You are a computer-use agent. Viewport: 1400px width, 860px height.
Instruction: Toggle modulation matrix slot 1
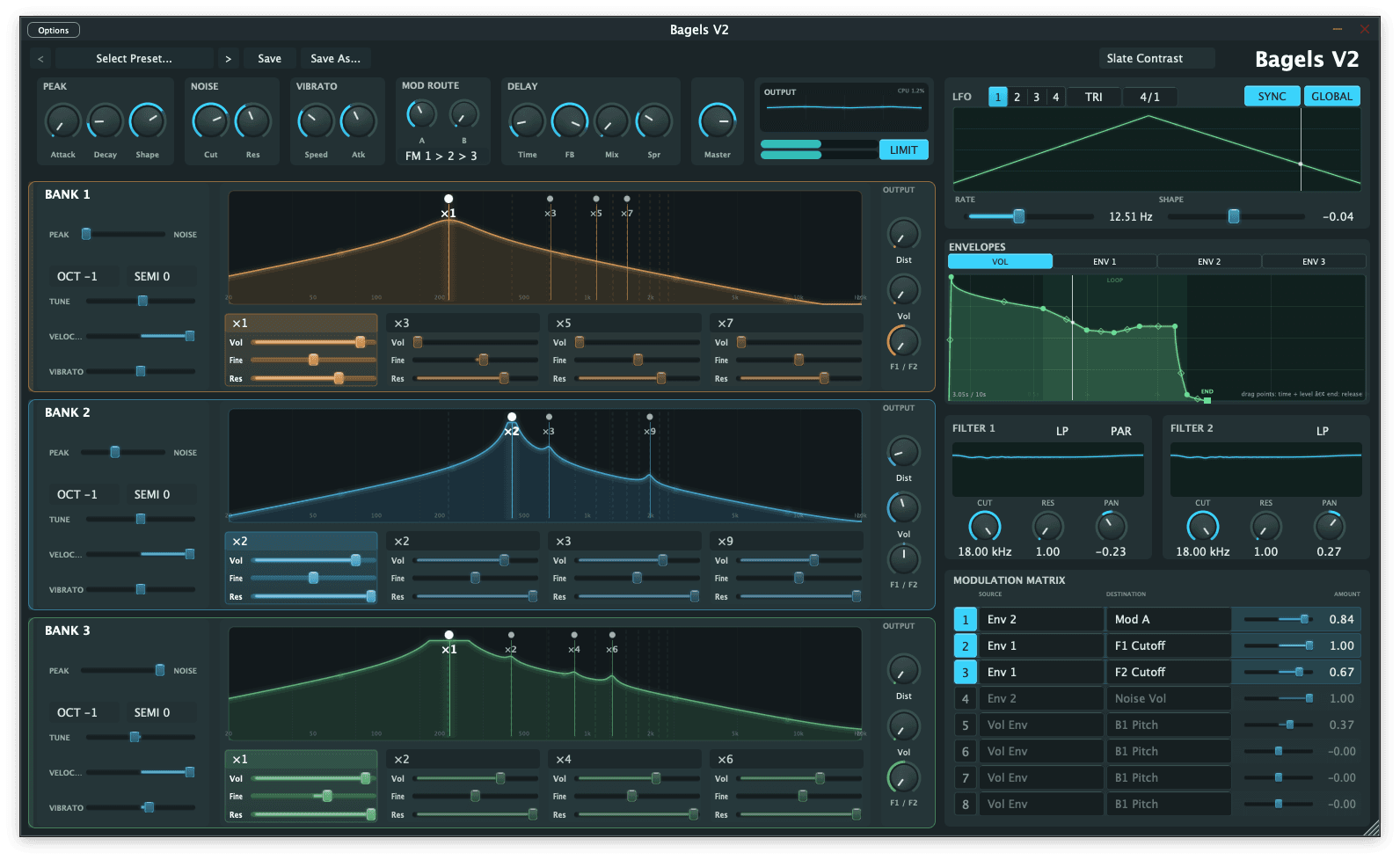[965, 620]
